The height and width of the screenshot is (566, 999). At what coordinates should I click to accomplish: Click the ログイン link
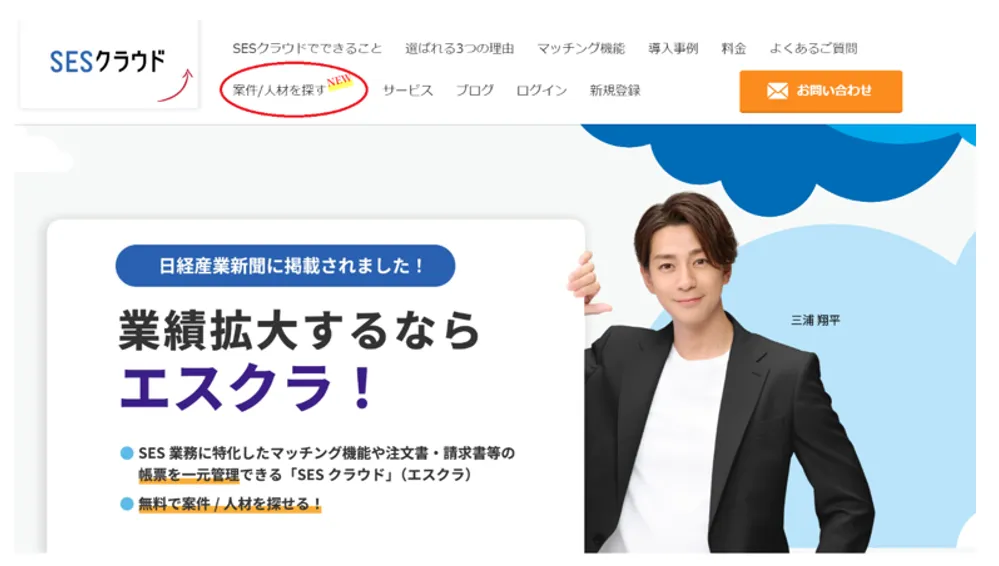point(542,91)
